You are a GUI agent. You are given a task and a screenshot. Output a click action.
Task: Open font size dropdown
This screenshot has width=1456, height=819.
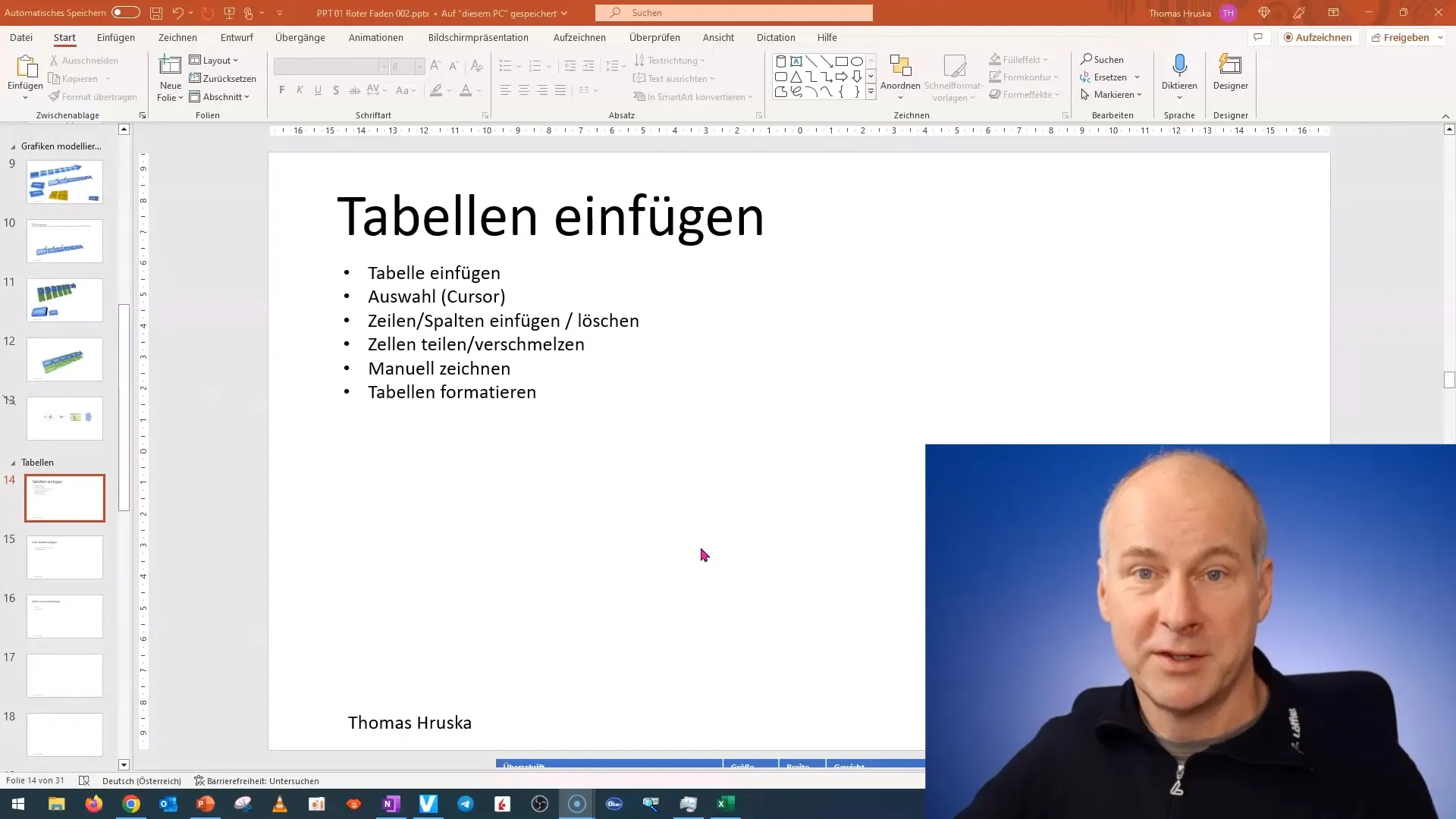point(419,66)
